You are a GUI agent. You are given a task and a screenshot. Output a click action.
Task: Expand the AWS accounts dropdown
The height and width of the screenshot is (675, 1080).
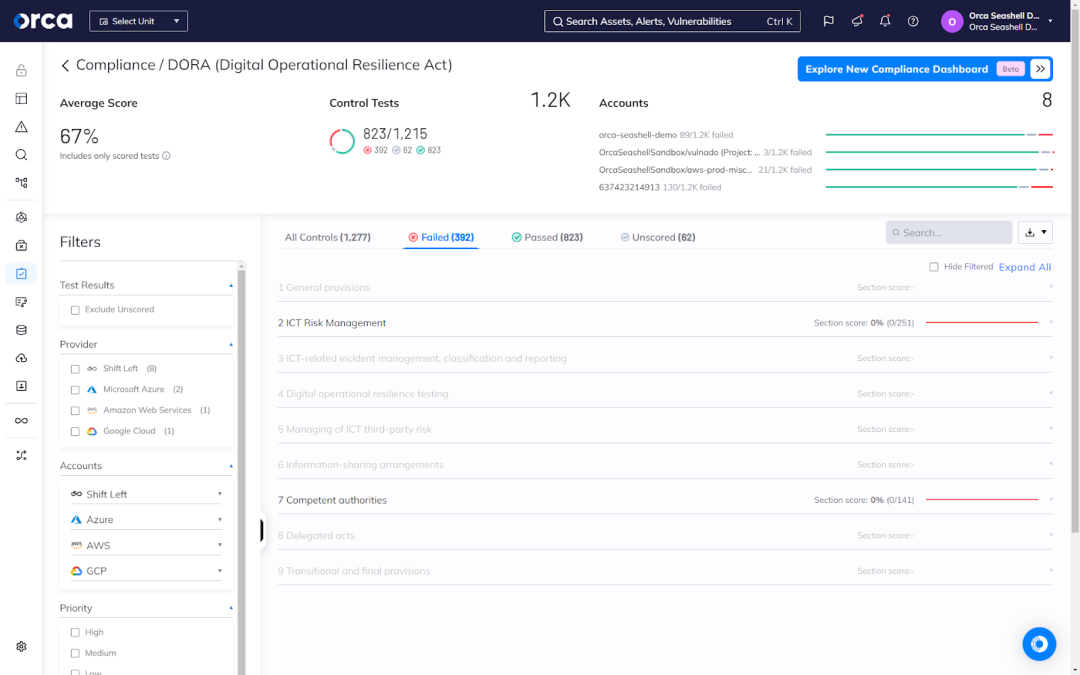click(146, 545)
